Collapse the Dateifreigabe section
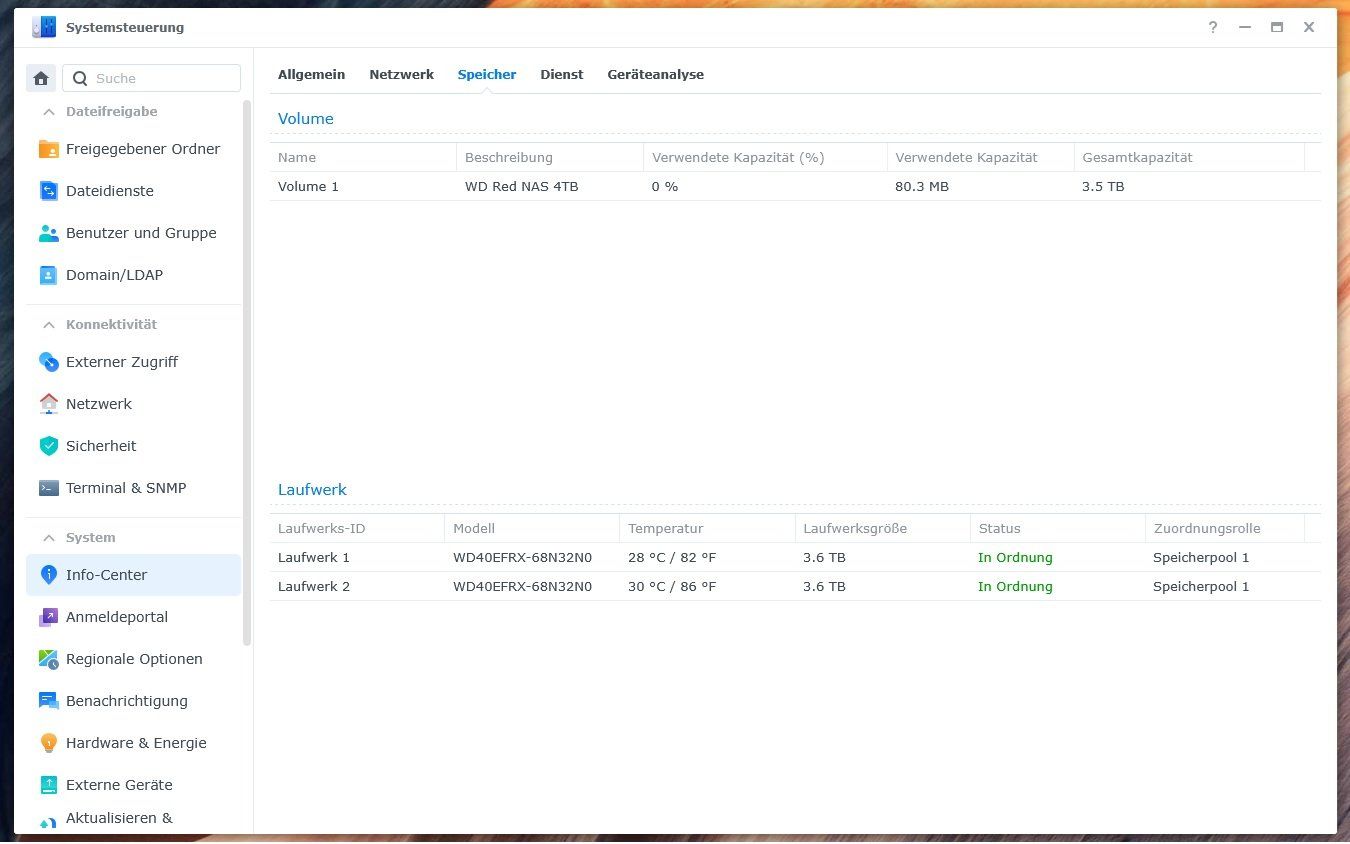This screenshot has width=1350, height=844. (47, 112)
